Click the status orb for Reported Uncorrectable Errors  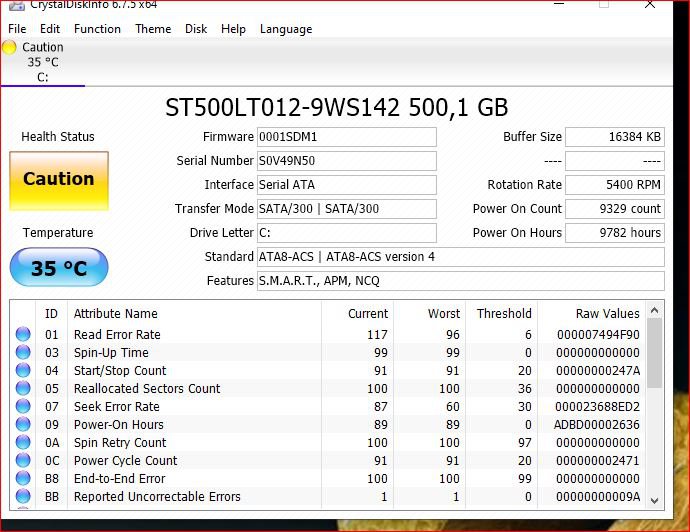[23, 497]
